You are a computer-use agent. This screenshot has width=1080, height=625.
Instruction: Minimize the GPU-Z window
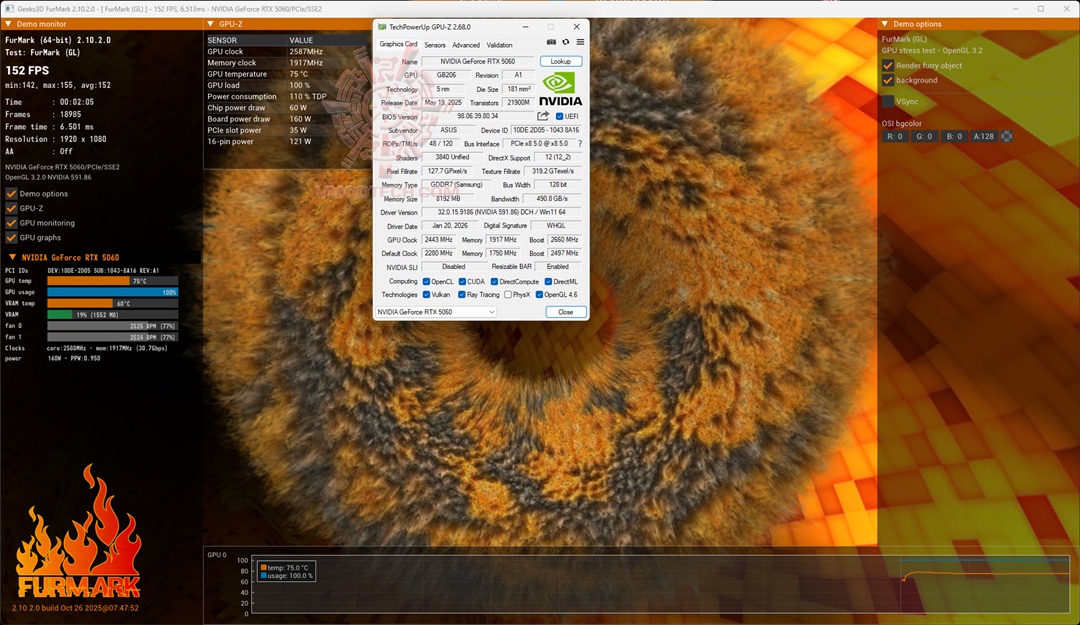(526, 27)
